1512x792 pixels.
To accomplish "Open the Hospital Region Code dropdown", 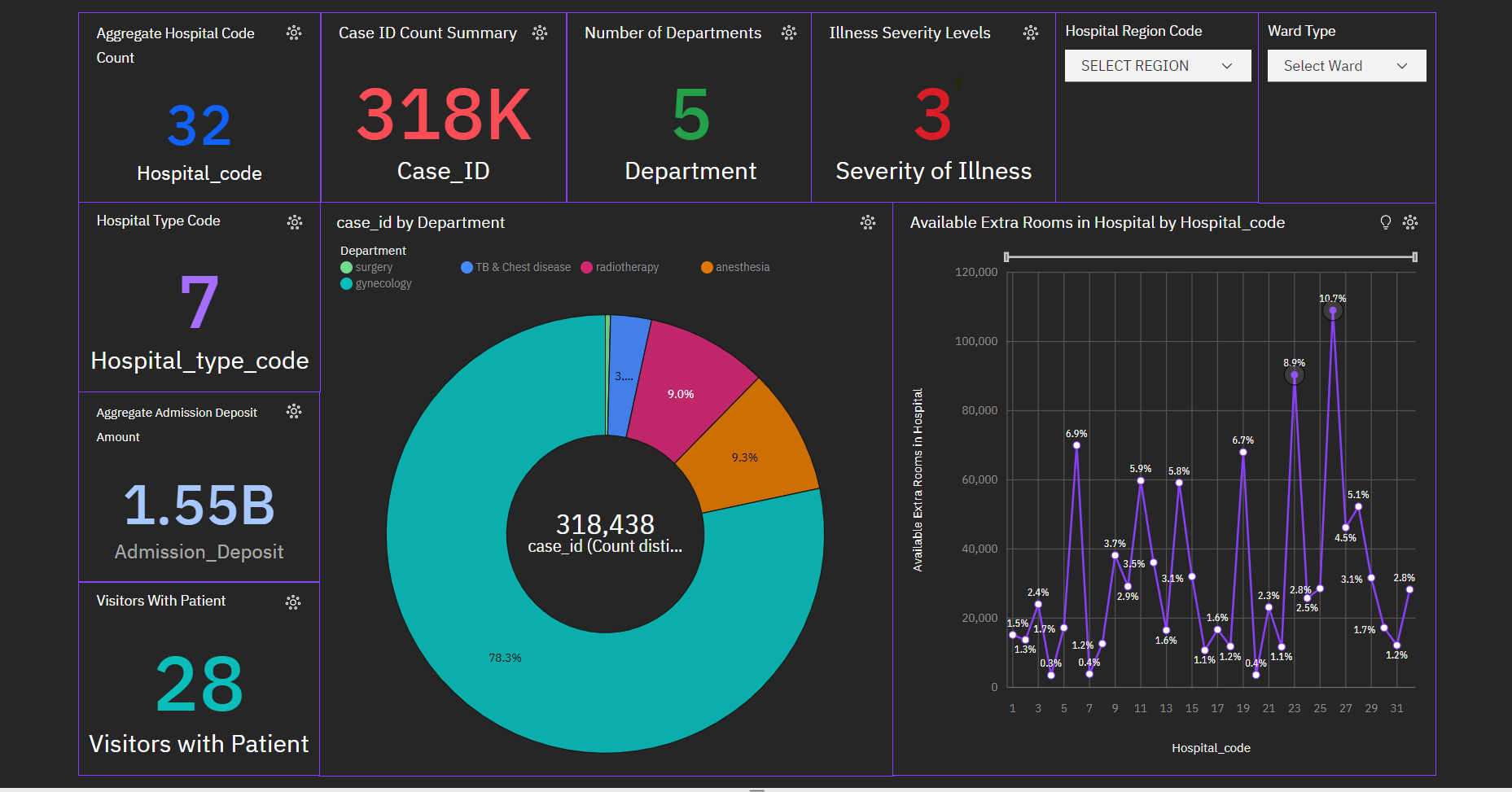I will tap(1157, 65).
